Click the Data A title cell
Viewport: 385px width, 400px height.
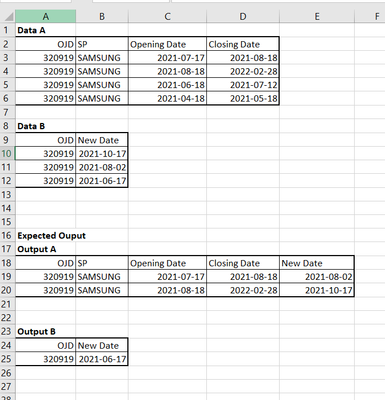pyautogui.click(x=46, y=30)
